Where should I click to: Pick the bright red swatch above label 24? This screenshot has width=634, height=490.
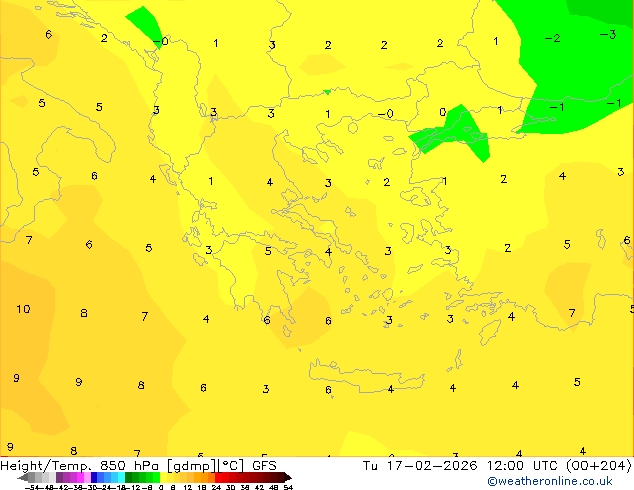click(219, 477)
